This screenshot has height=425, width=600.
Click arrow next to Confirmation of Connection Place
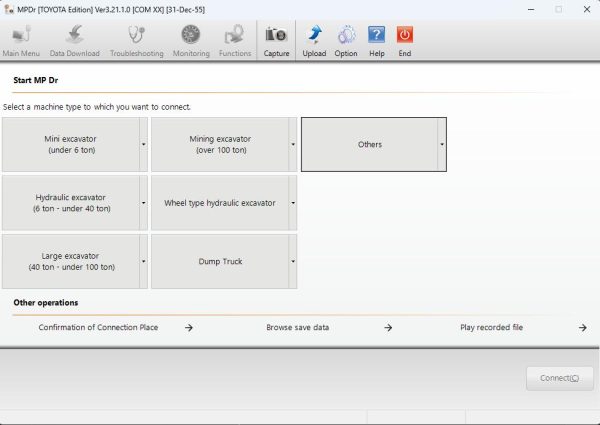pyautogui.click(x=189, y=328)
